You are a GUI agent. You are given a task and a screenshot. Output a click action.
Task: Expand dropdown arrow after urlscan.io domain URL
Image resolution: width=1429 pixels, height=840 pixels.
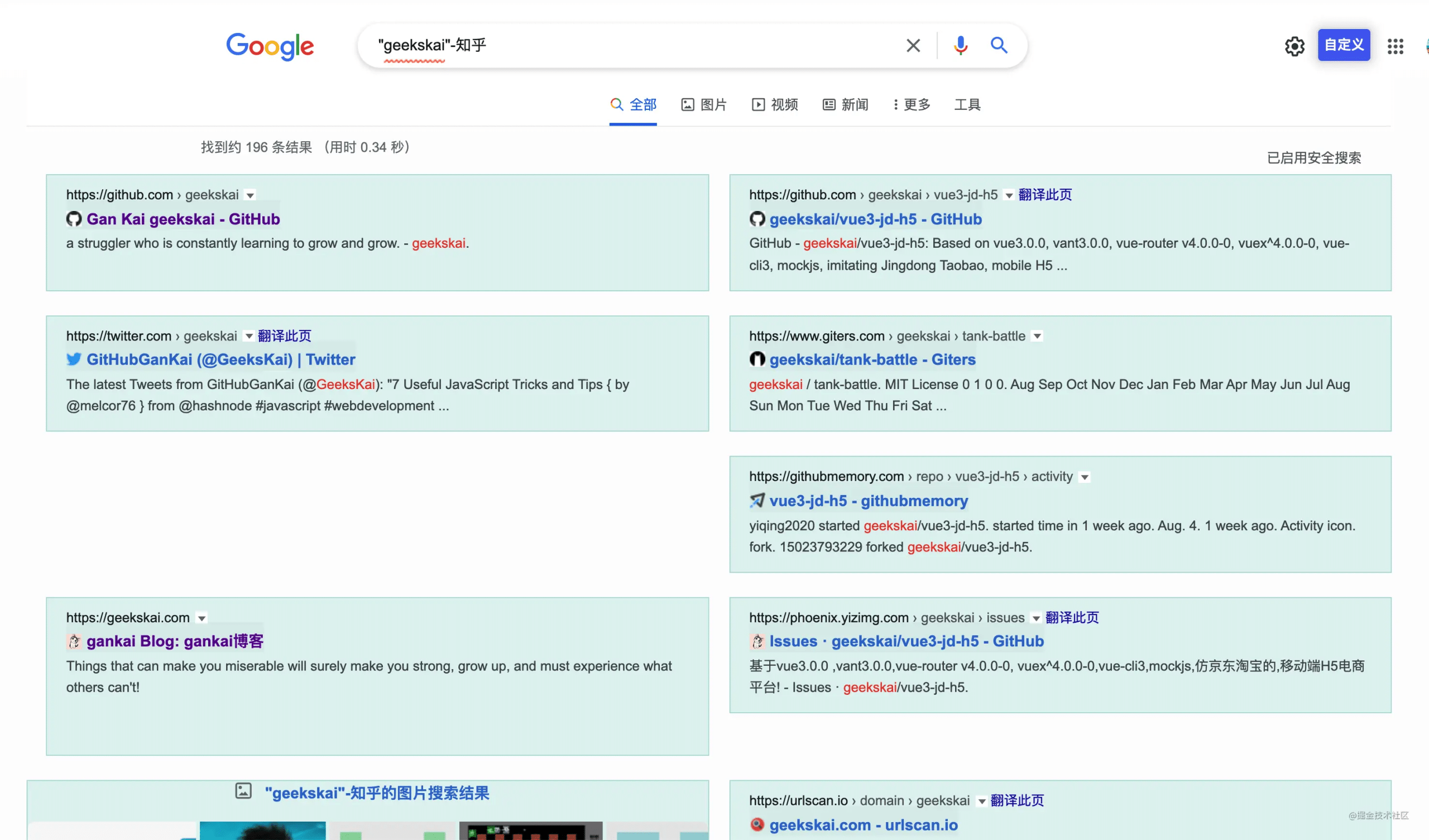pyautogui.click(x=981, y=801)
